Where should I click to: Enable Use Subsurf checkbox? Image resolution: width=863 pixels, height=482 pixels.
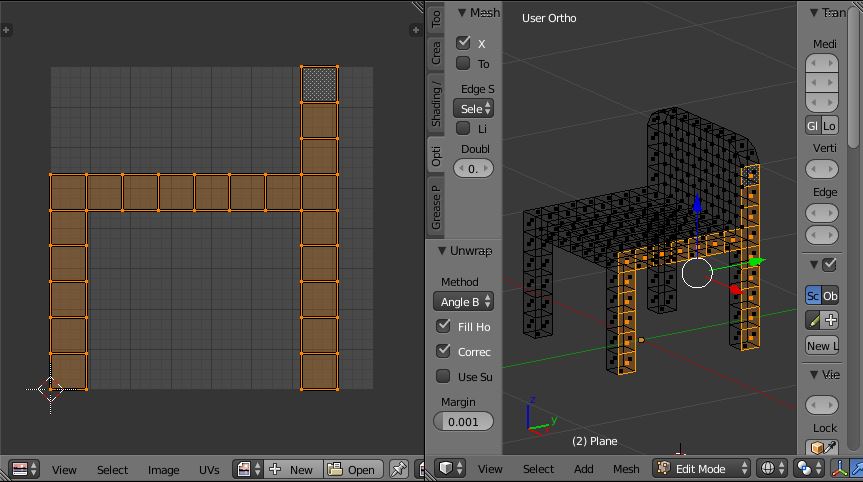(443, 376)
